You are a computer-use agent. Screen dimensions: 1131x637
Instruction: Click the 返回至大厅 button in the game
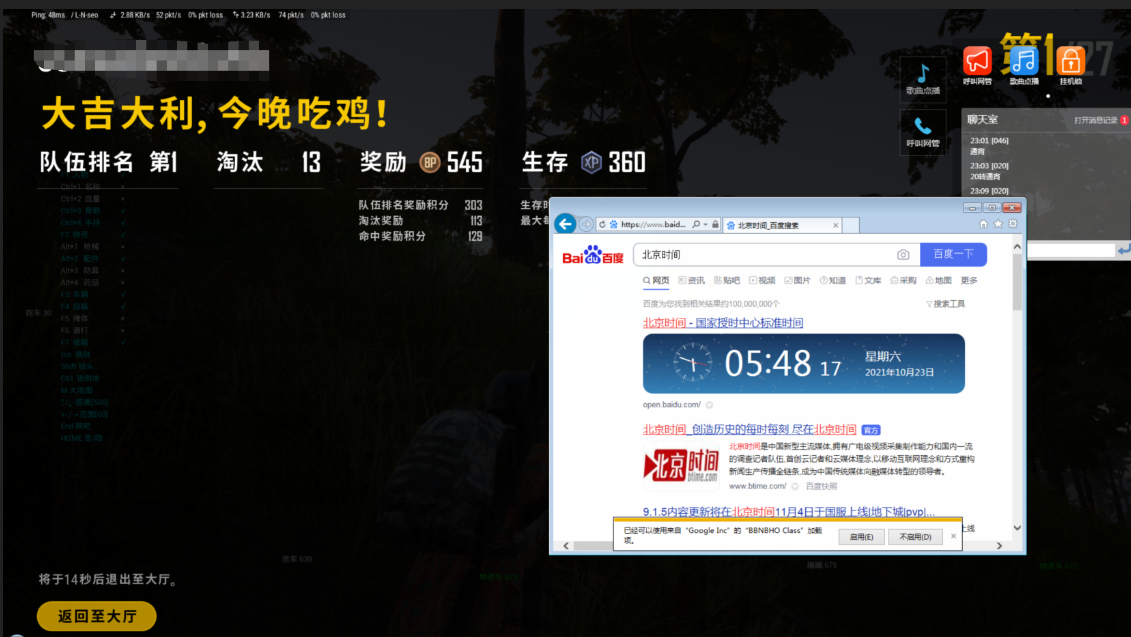97,616
